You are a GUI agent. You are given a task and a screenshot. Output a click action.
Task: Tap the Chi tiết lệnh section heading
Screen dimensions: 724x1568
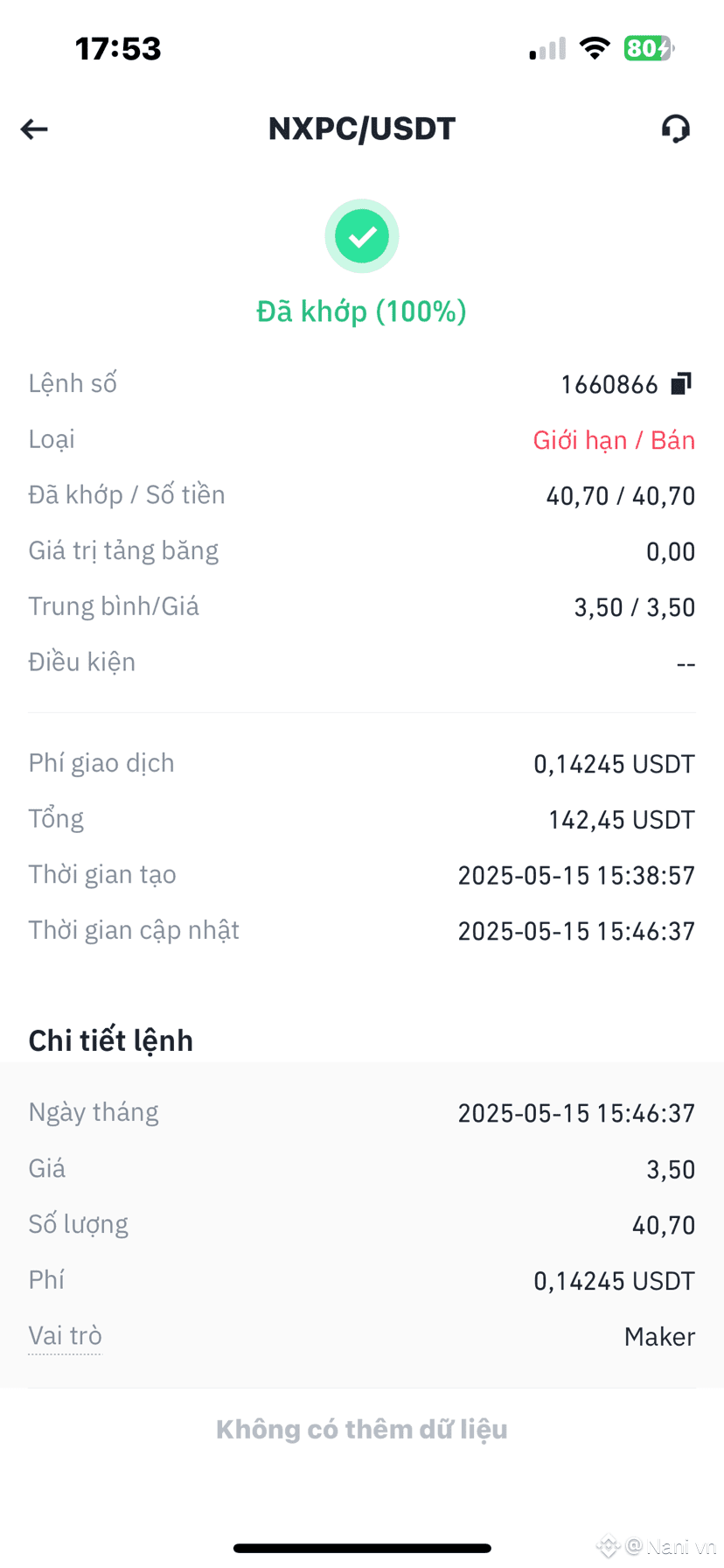111,1040
